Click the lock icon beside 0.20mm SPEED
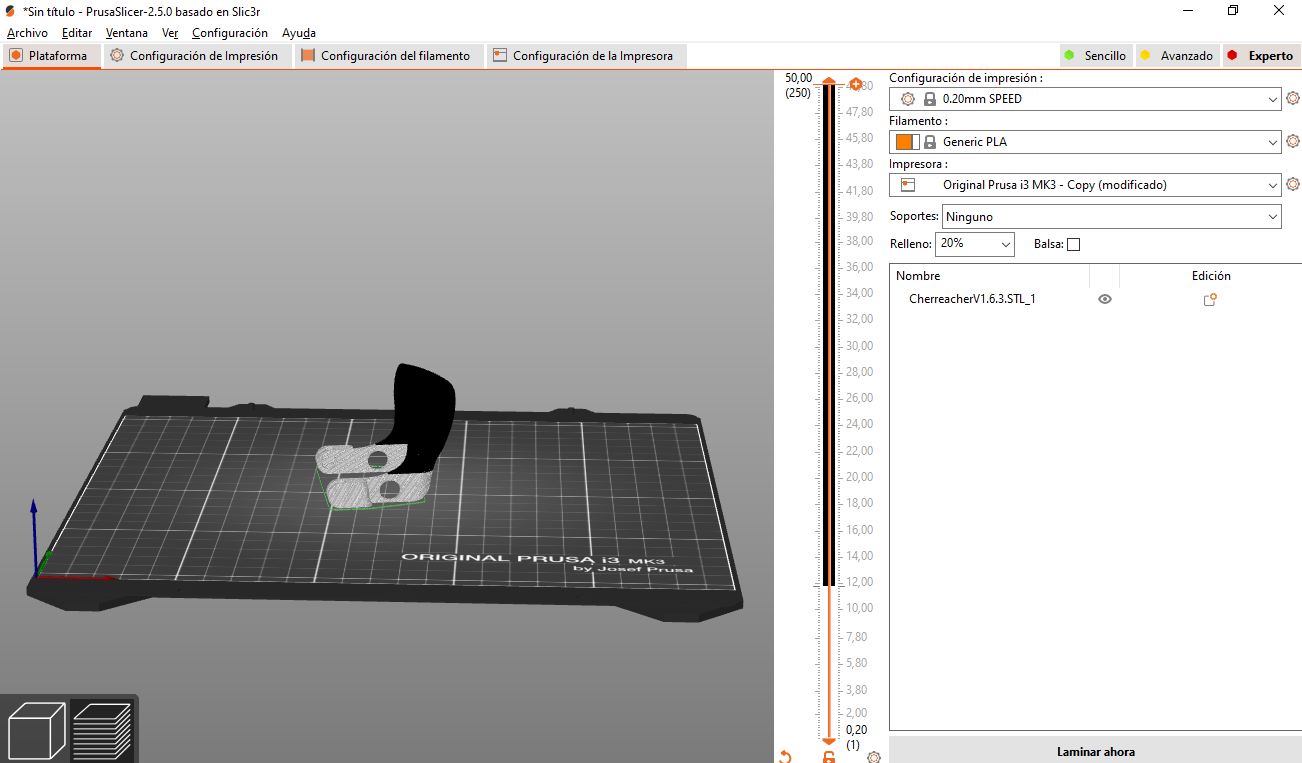The image size is (1302, 763). (930, 99)
